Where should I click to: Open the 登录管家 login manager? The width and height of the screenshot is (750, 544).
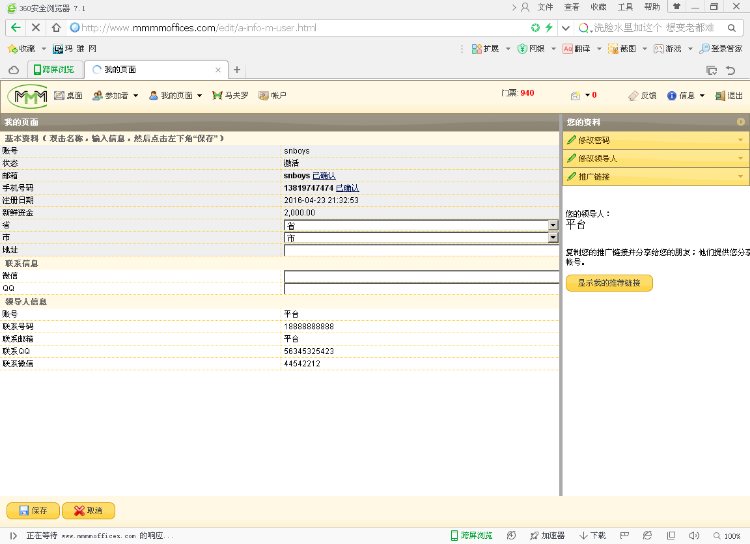(721, 48)
